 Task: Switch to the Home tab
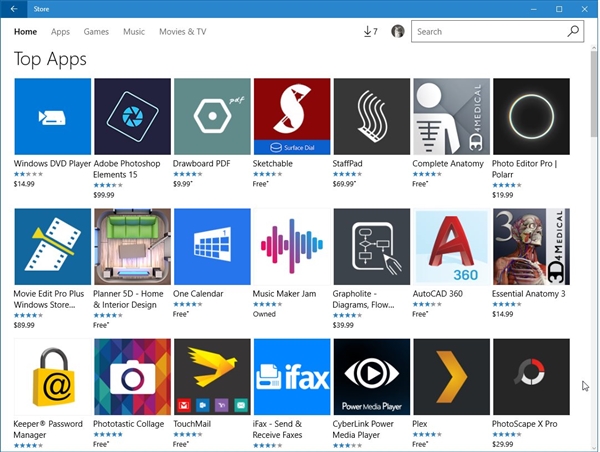click(25, 32)
